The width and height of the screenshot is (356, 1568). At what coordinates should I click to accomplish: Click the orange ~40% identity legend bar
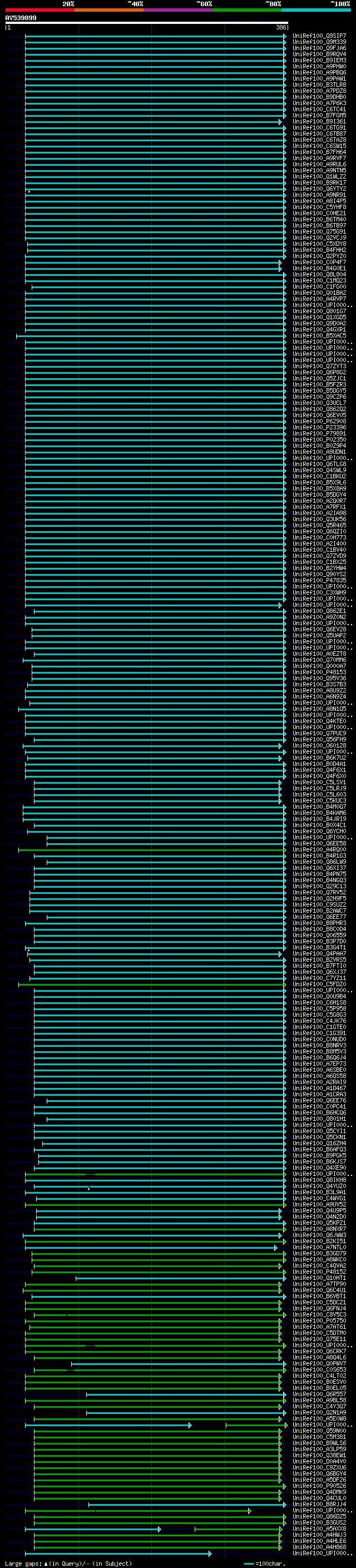click(x=109, y=10)
